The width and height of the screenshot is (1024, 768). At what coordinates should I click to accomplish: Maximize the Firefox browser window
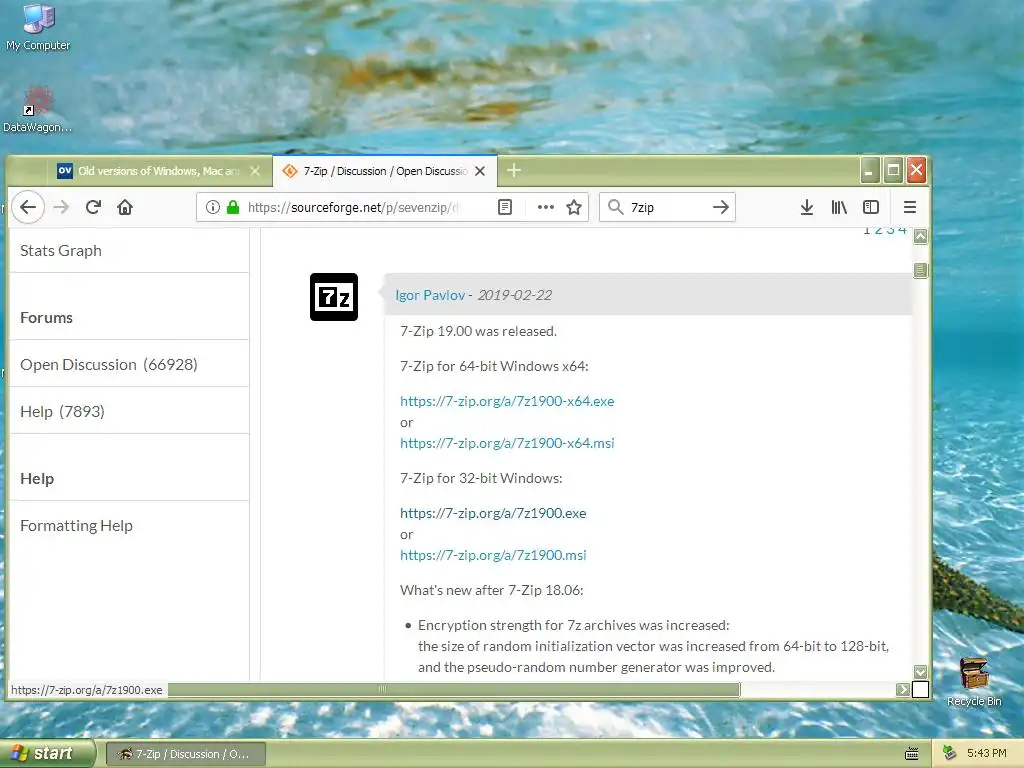[x=893, y=170]
